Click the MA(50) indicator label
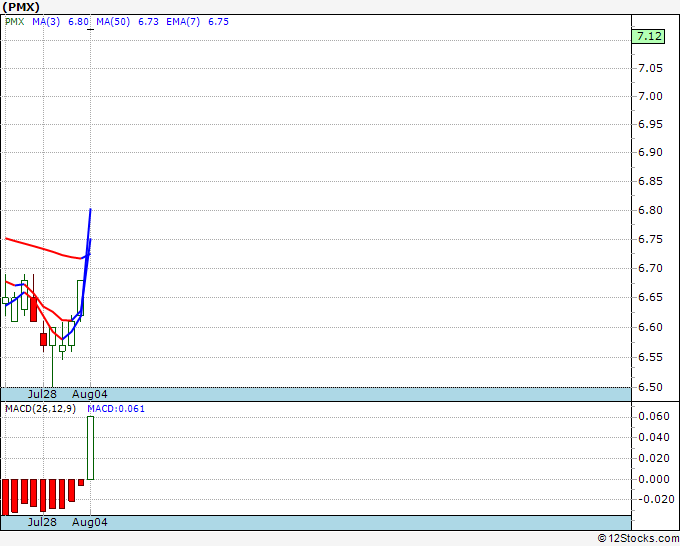The width and height of the screenshot is (680, 546). pyautogui.click(x=113, y=22)
